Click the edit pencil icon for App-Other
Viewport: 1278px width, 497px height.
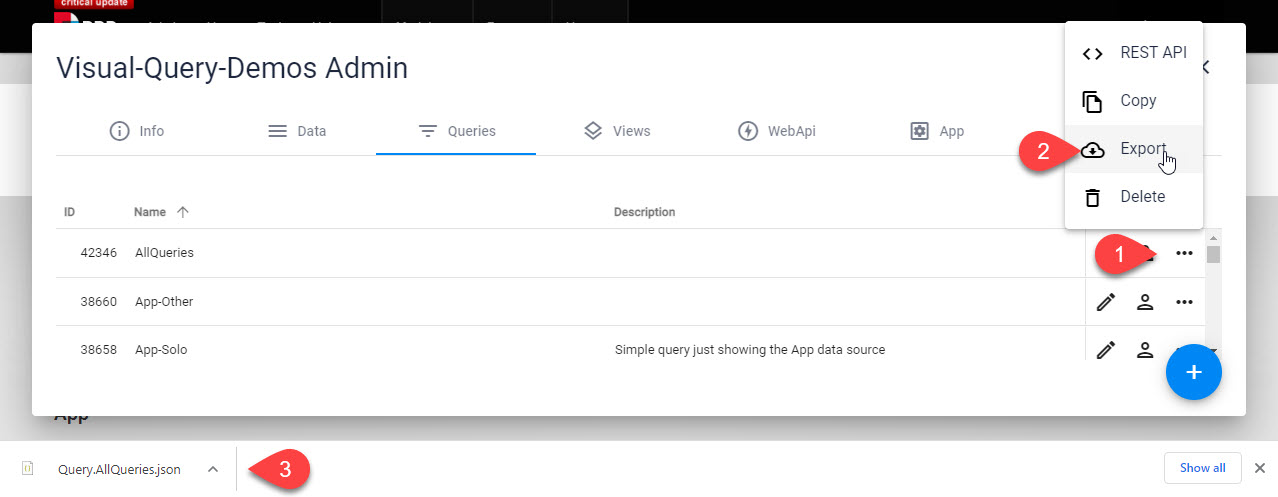pos(1106,302)
